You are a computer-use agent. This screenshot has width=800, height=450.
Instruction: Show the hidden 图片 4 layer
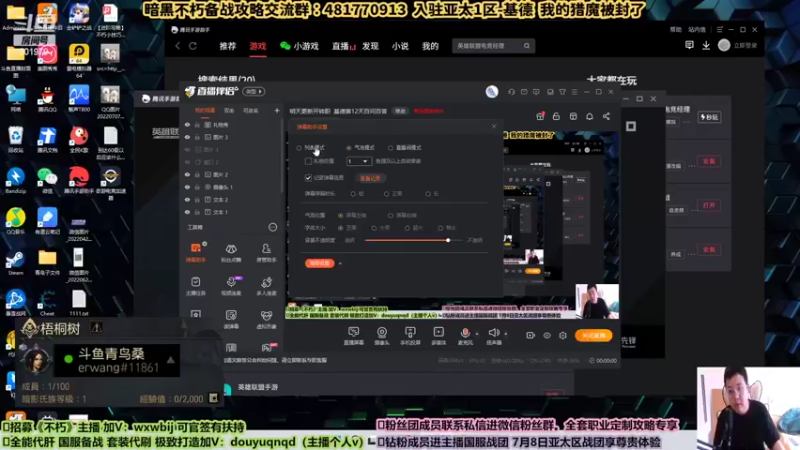point(187,149)
